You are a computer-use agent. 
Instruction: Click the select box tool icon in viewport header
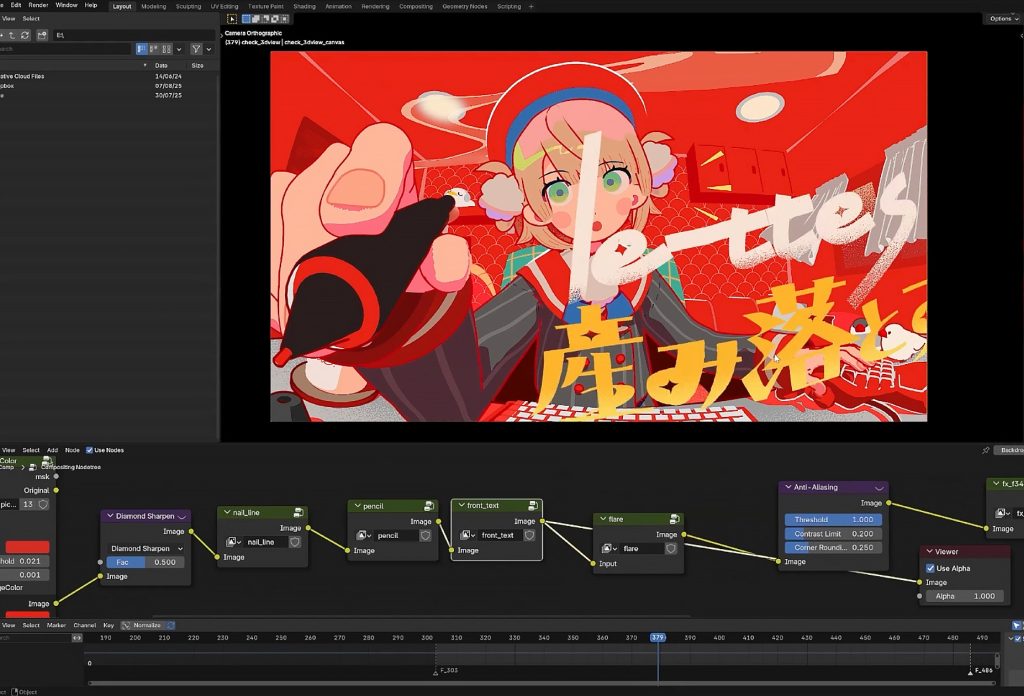232,18
